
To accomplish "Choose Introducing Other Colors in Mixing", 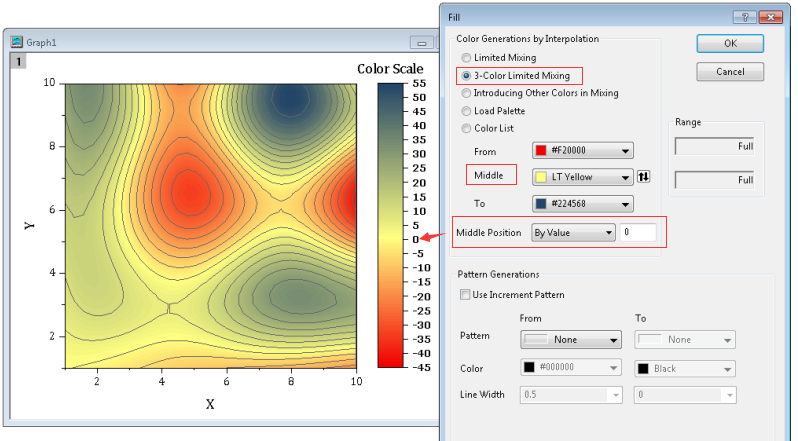I will pyautogui.click(x=466, y=93).
